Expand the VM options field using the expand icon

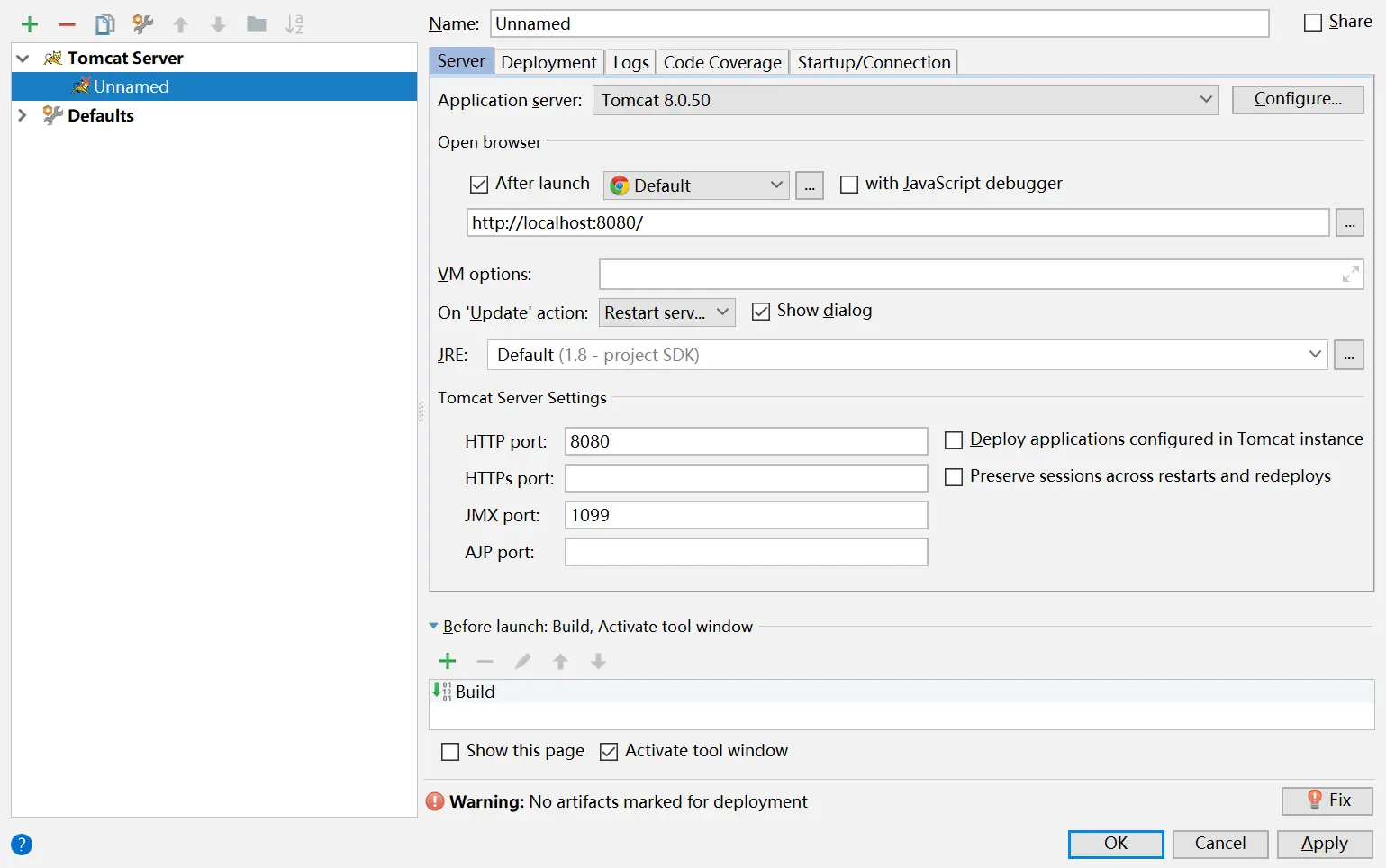click(x=1350, y=275)
